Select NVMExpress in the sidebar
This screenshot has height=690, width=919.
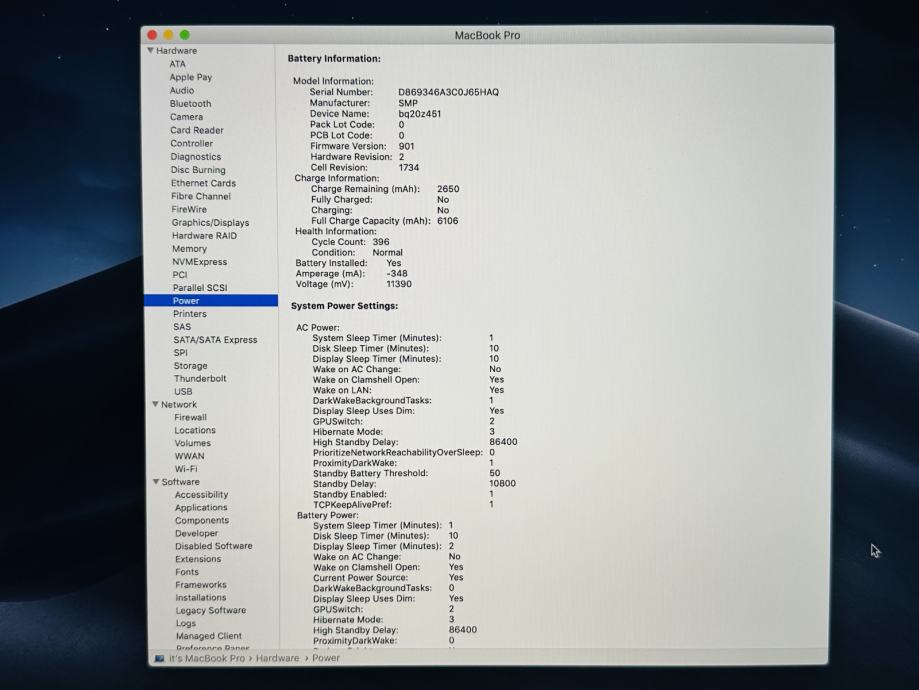click(x=199, y=261)
